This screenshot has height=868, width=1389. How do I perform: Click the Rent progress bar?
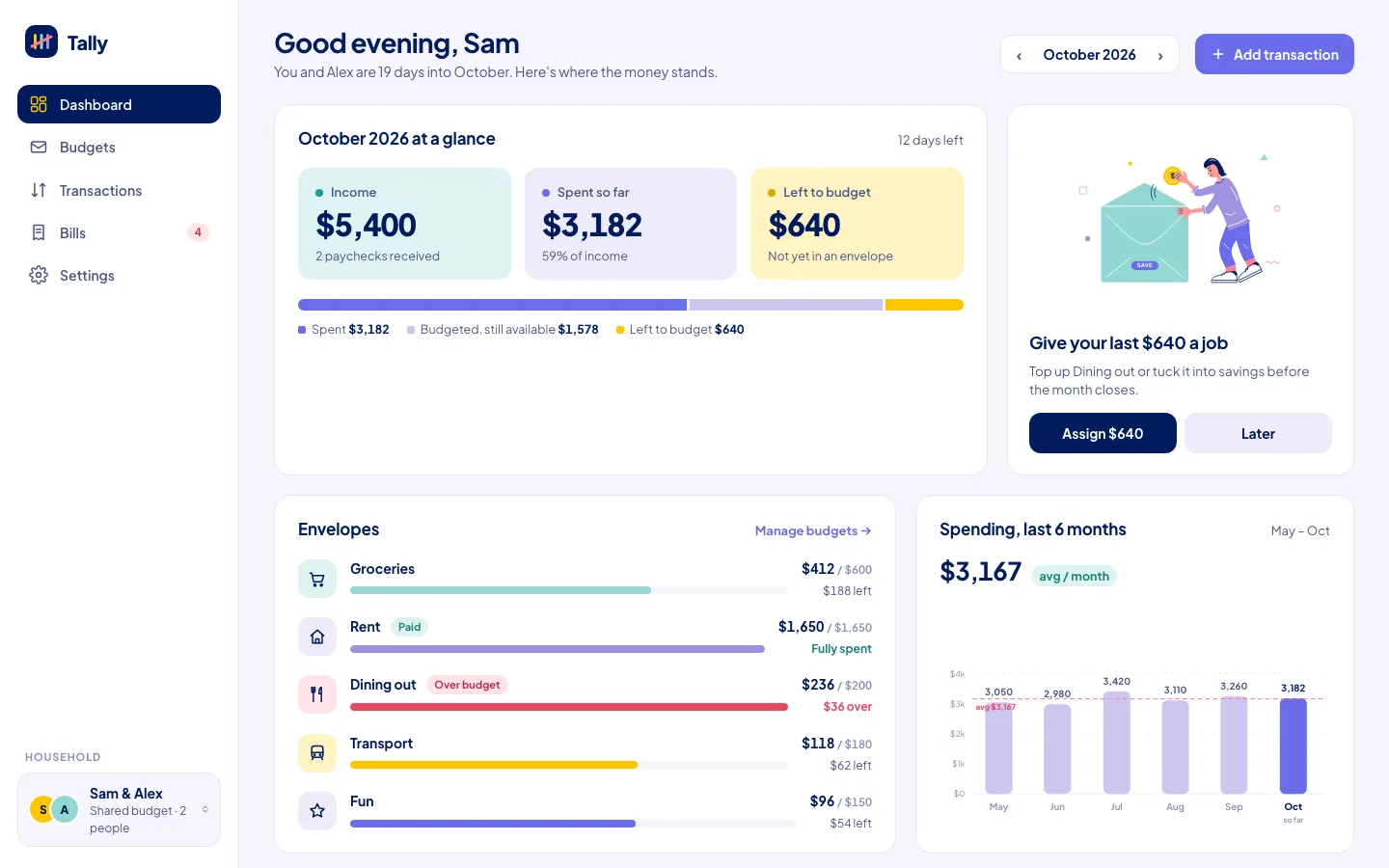558,649
